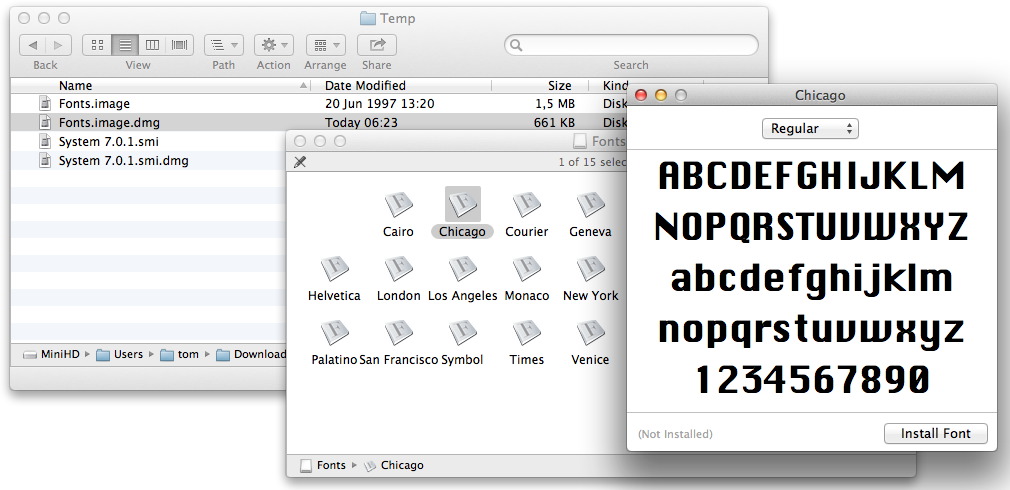Image resolution: width=1010 pixels, height=490 pixels.
Task: Click System 7.0.1.smi.dmg file icon
Action: [44, 160]
